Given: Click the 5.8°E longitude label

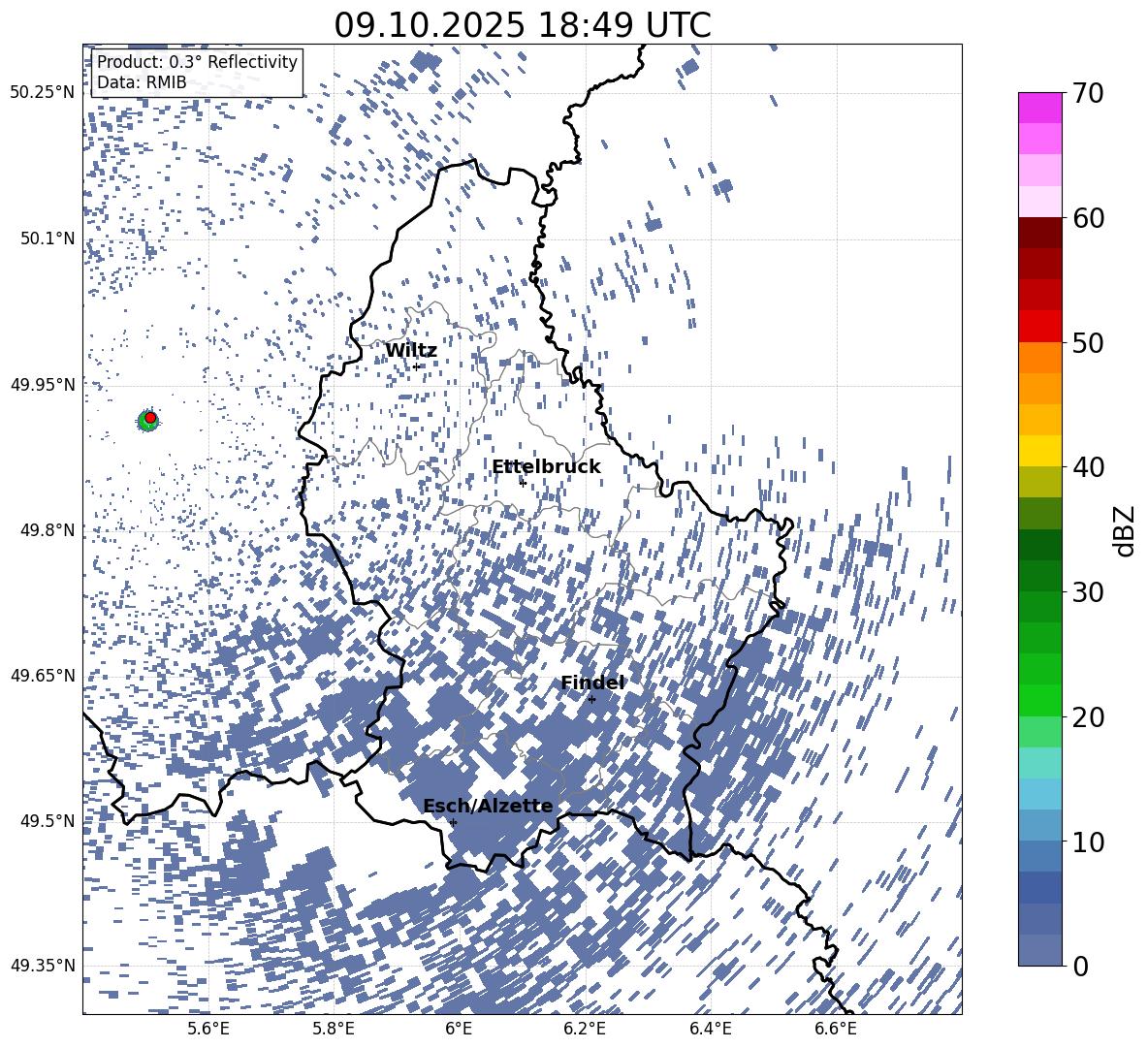Looking at the screenshot, I should pos(334,1029).
